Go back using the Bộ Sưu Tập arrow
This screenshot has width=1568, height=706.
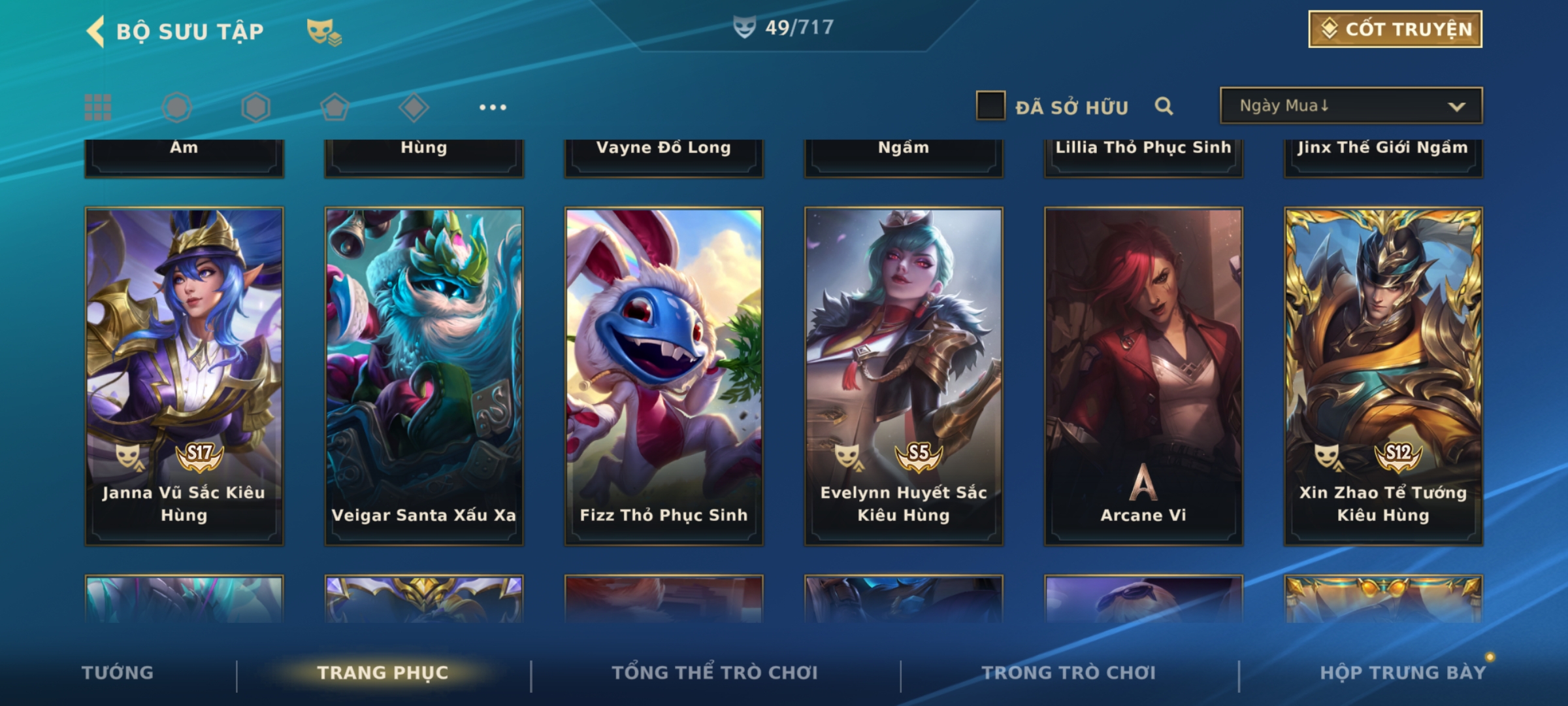[x=95, y=31]
